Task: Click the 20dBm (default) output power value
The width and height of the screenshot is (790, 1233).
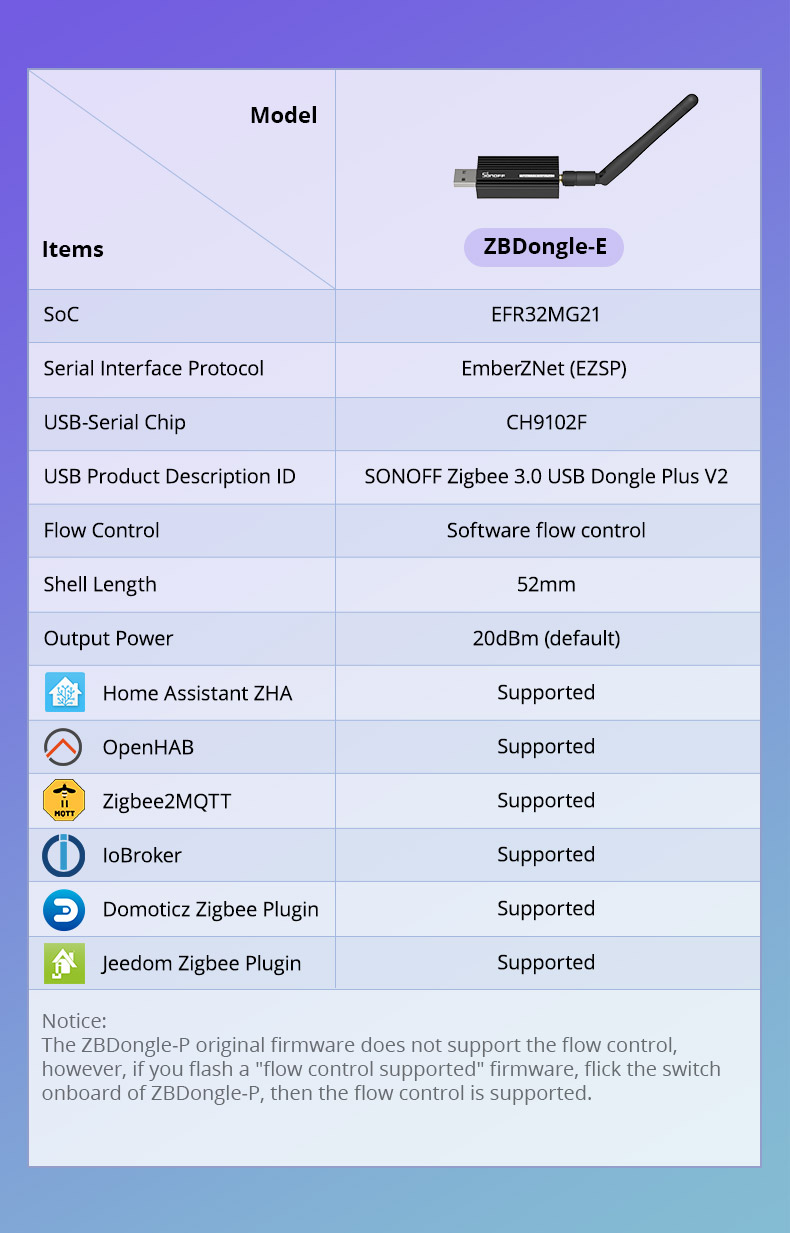Action: pos(546,638)
